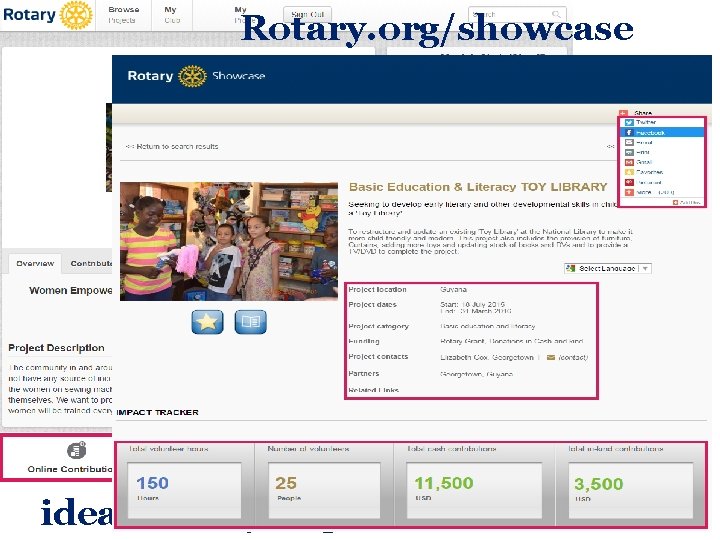
Task: Click the Project Description heading in ideas page
Action: [x=56, y=348]
